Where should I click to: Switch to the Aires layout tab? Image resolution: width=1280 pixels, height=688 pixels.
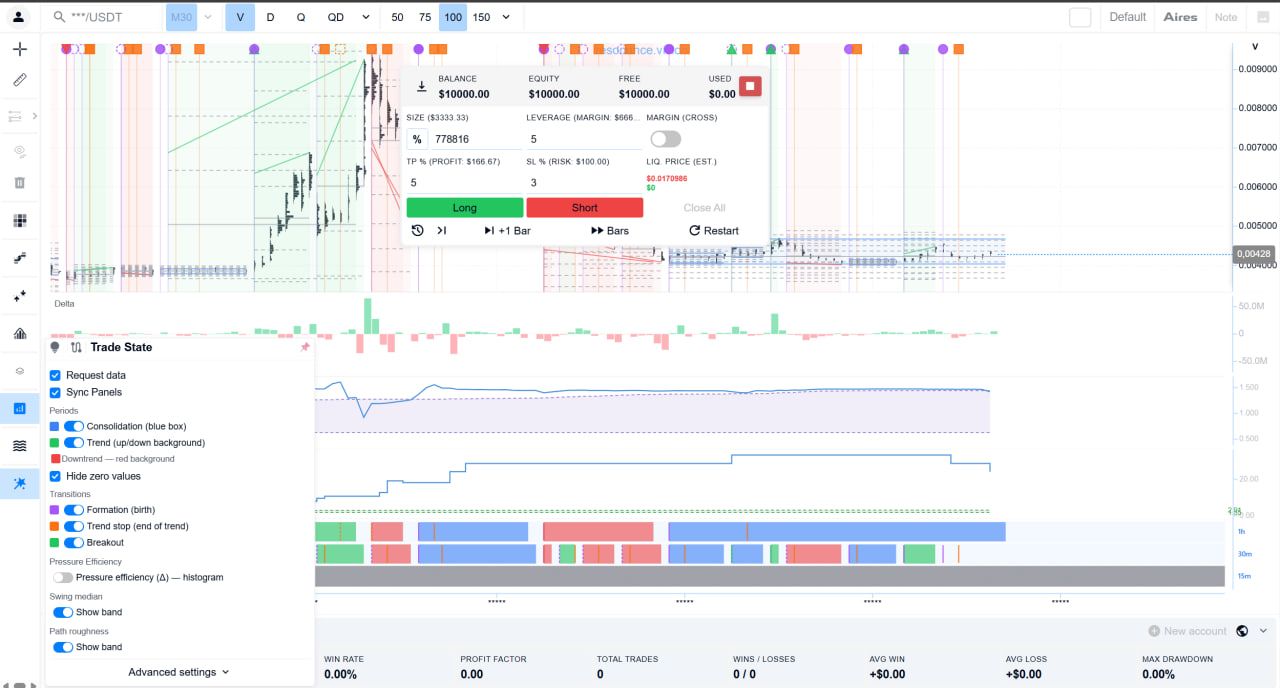pos(1180,17)
